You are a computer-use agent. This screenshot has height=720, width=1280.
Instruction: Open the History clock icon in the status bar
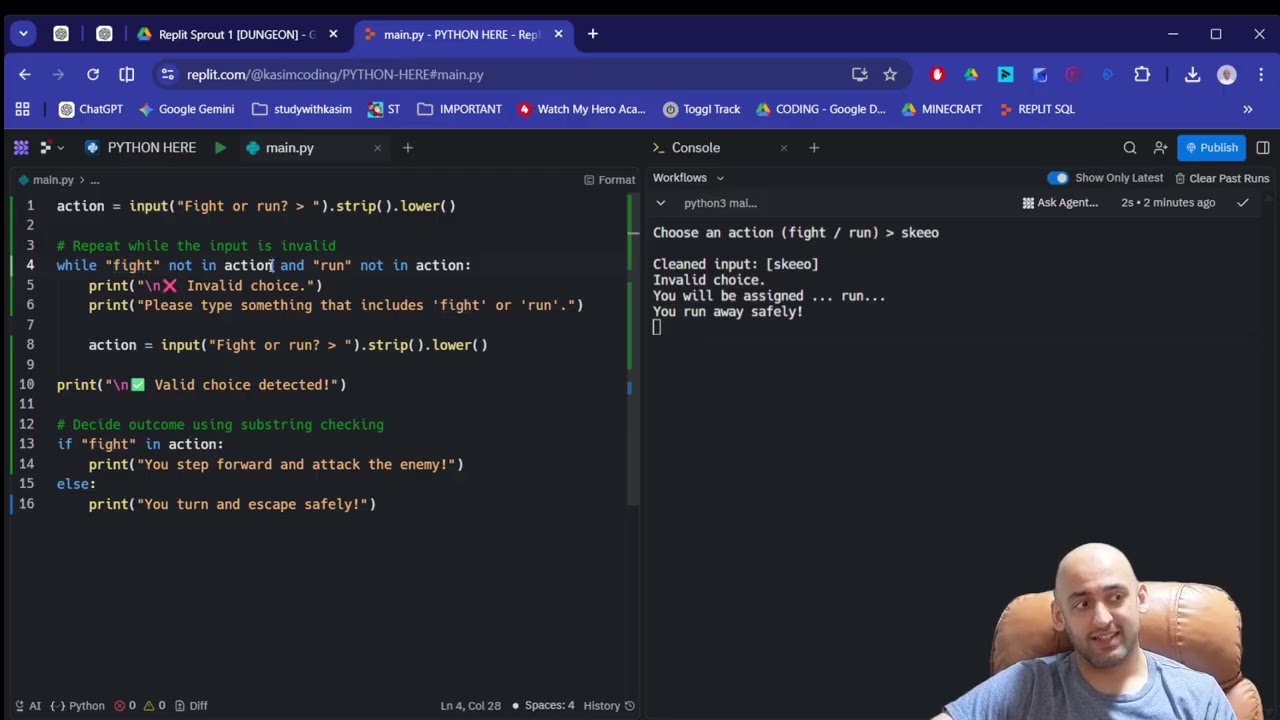point(629,706)
